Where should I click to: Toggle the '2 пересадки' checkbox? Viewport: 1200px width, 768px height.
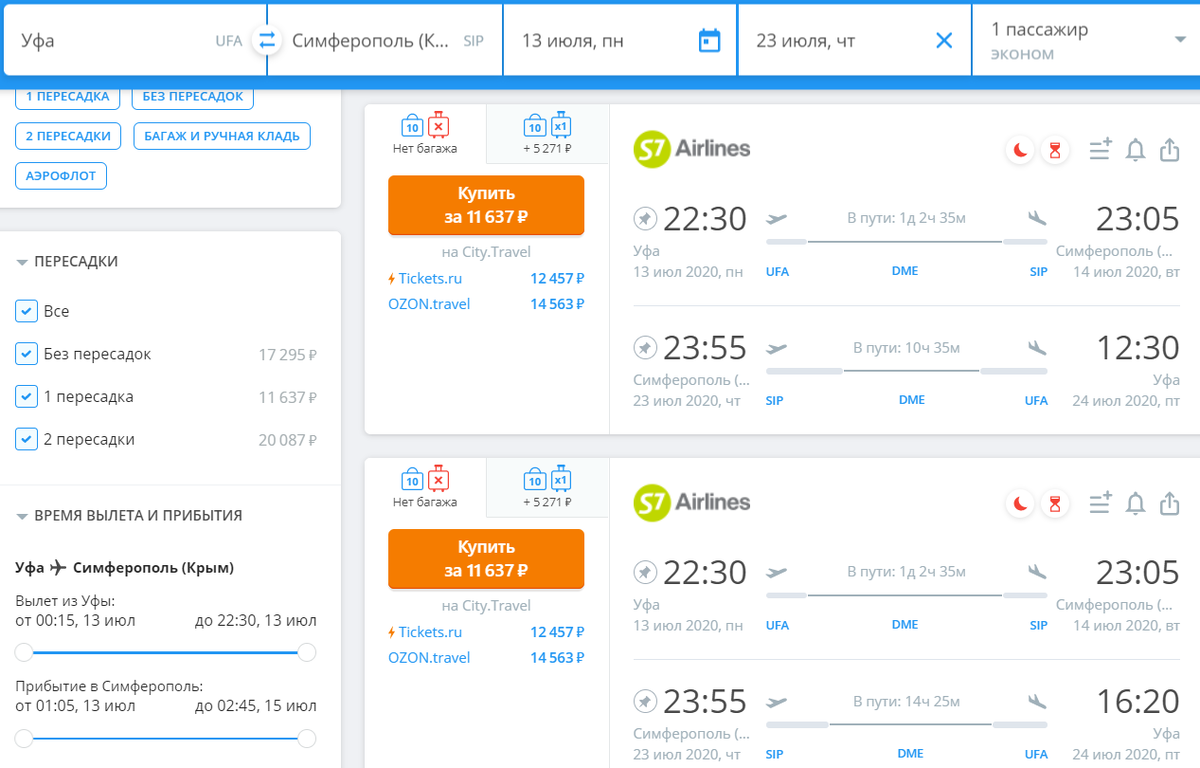(x=27, y=440)
